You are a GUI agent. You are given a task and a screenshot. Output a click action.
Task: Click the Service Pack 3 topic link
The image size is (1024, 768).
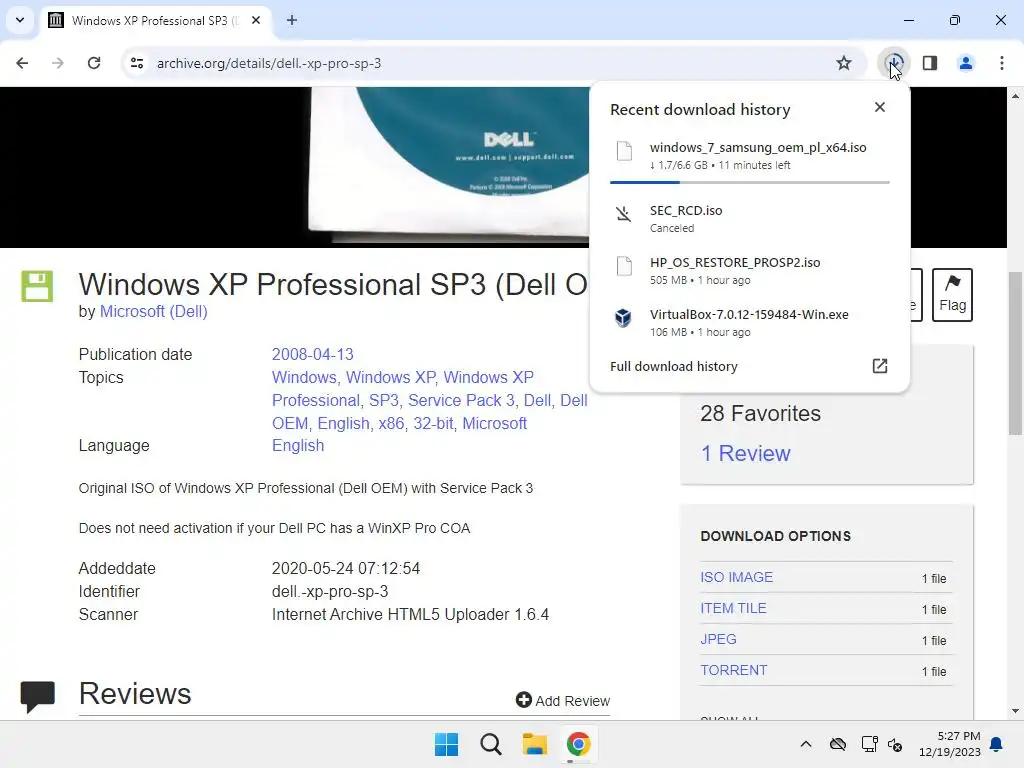pos(461,400)
